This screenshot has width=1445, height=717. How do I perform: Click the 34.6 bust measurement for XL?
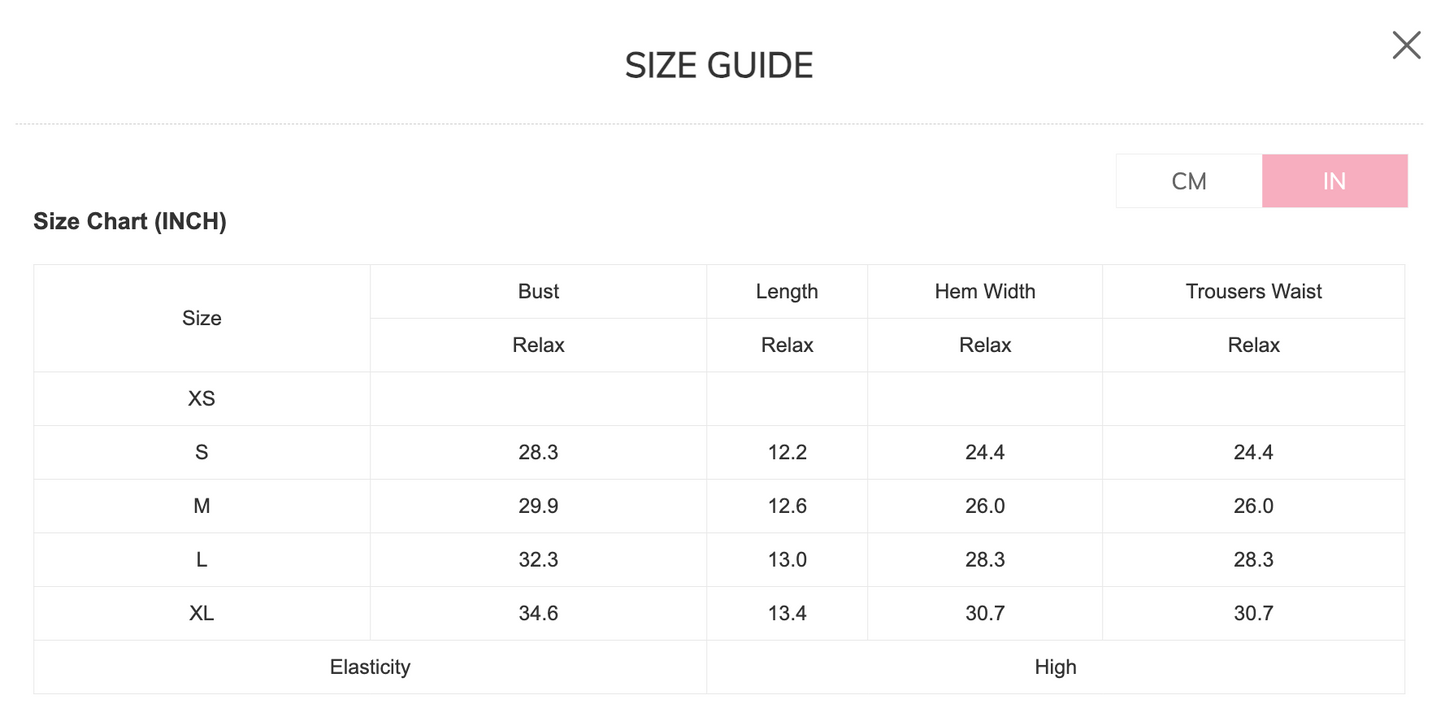[x=538, y=613]
